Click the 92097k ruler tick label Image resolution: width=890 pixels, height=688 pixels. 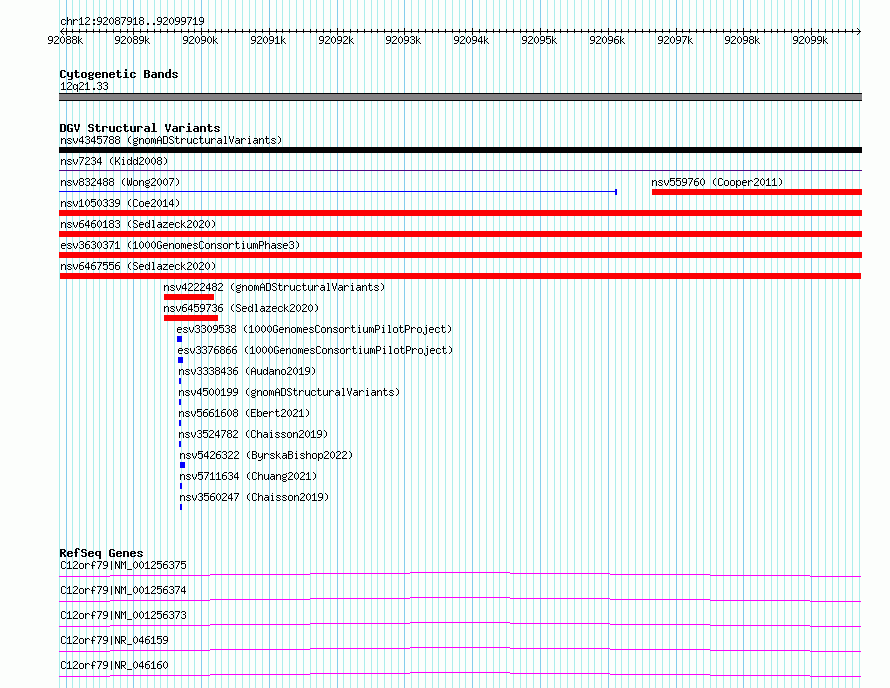coord(675,40)
